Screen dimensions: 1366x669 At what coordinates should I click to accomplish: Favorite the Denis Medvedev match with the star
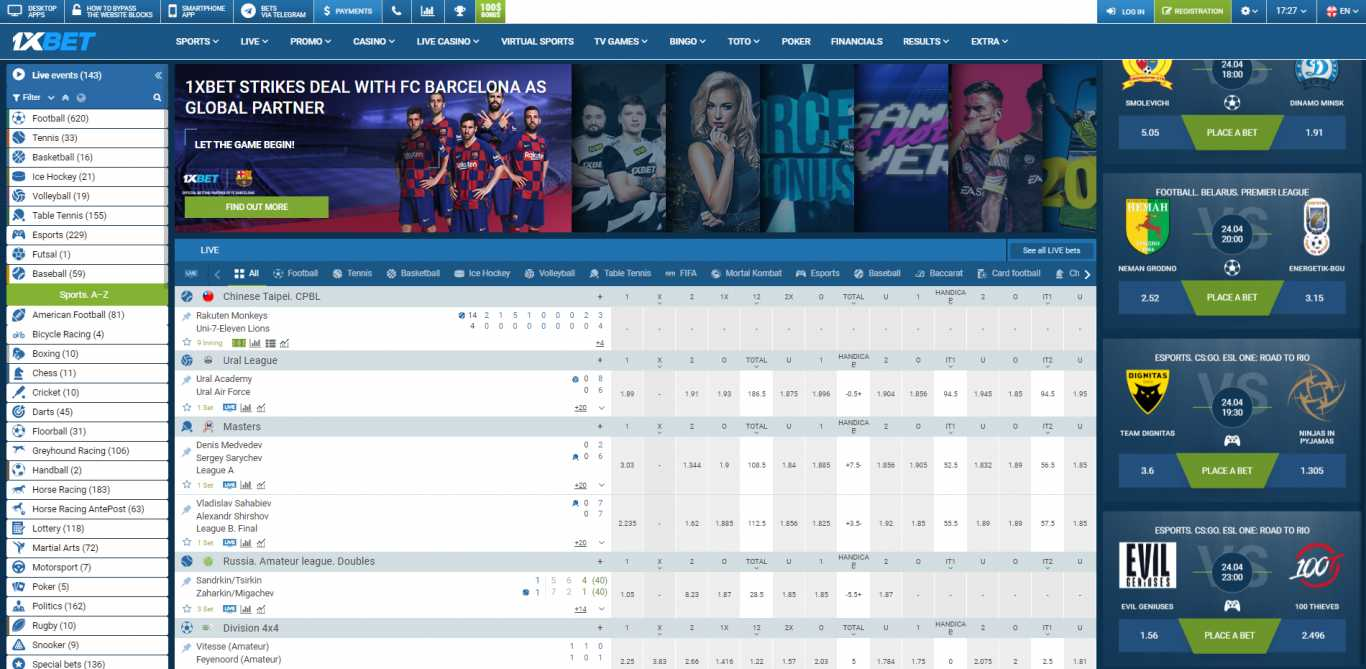186,485
